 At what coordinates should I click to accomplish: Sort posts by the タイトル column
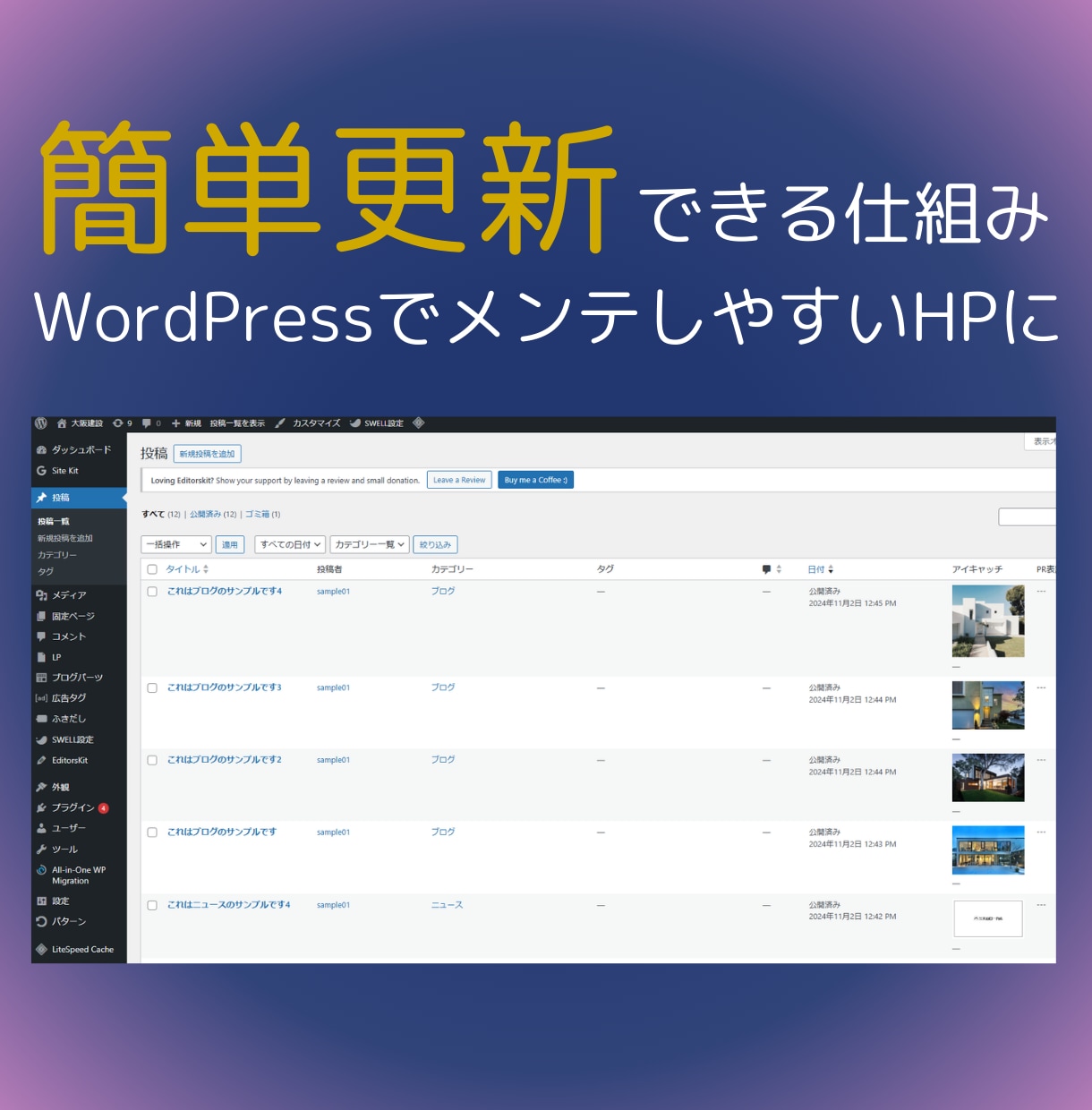187,569
